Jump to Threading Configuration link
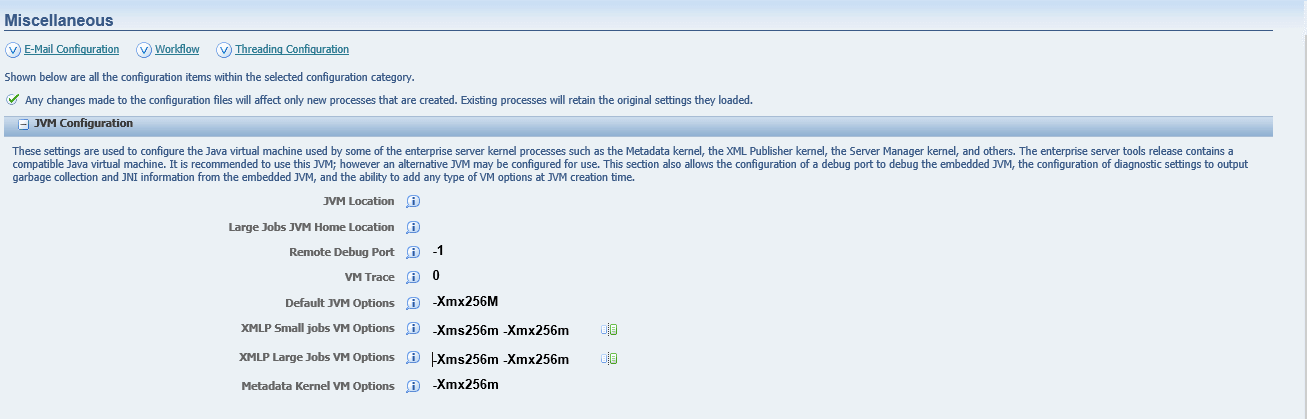This screenshot has width=1307, height=419. pos(292,50)
